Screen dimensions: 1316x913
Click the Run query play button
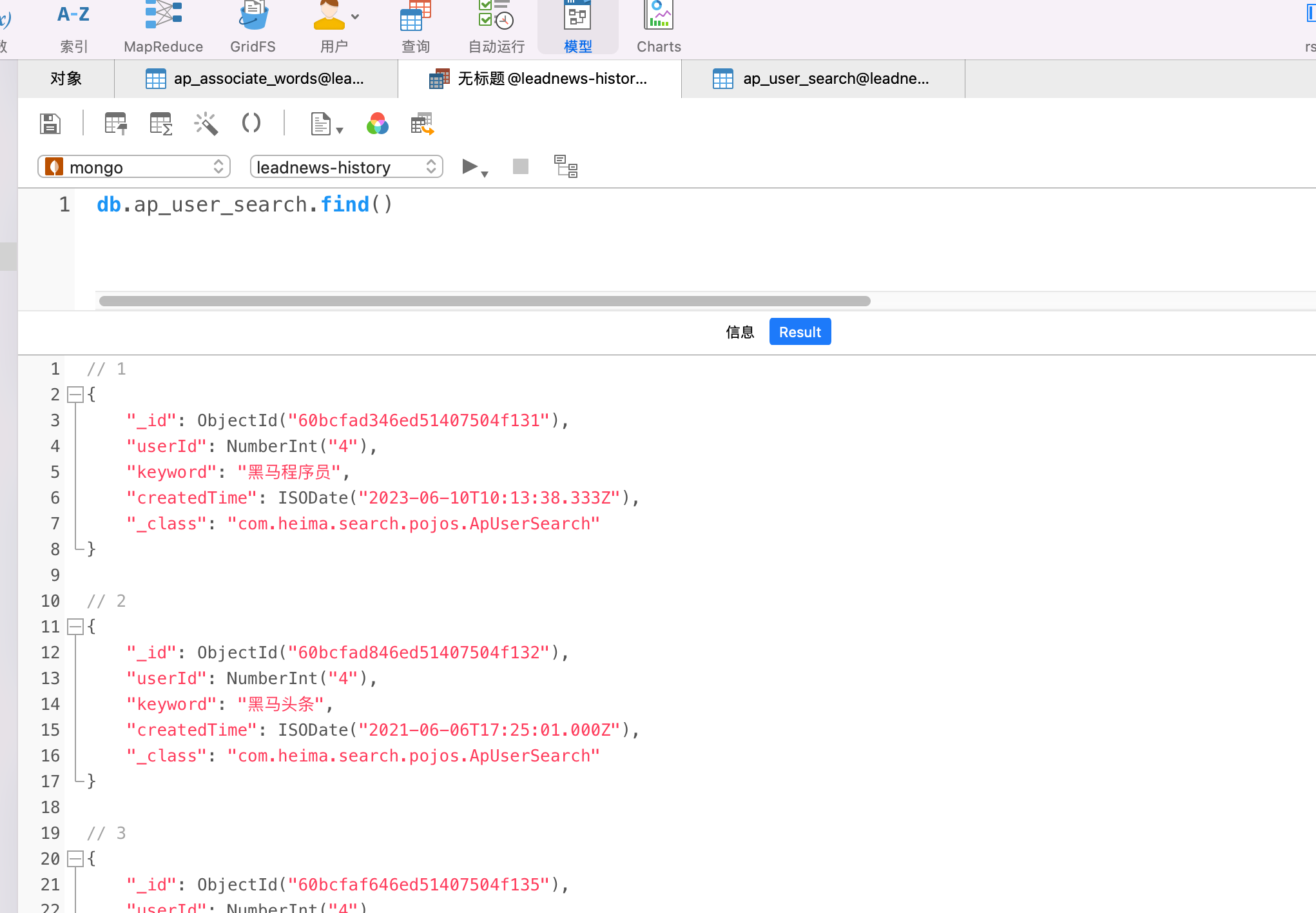point(470,166)
